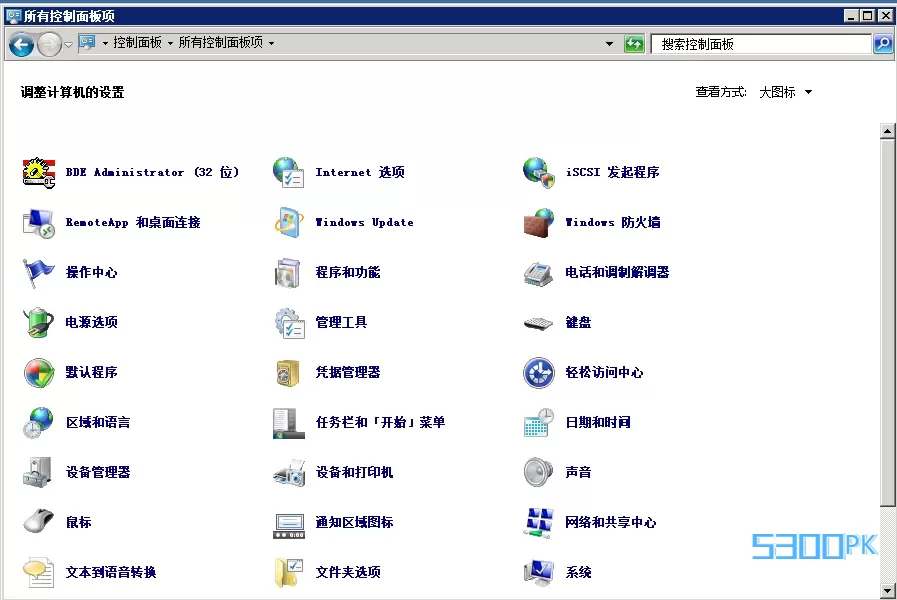Click the 设备管理器 label
This screenshot has height=600, width=897.
pos(98,472)
